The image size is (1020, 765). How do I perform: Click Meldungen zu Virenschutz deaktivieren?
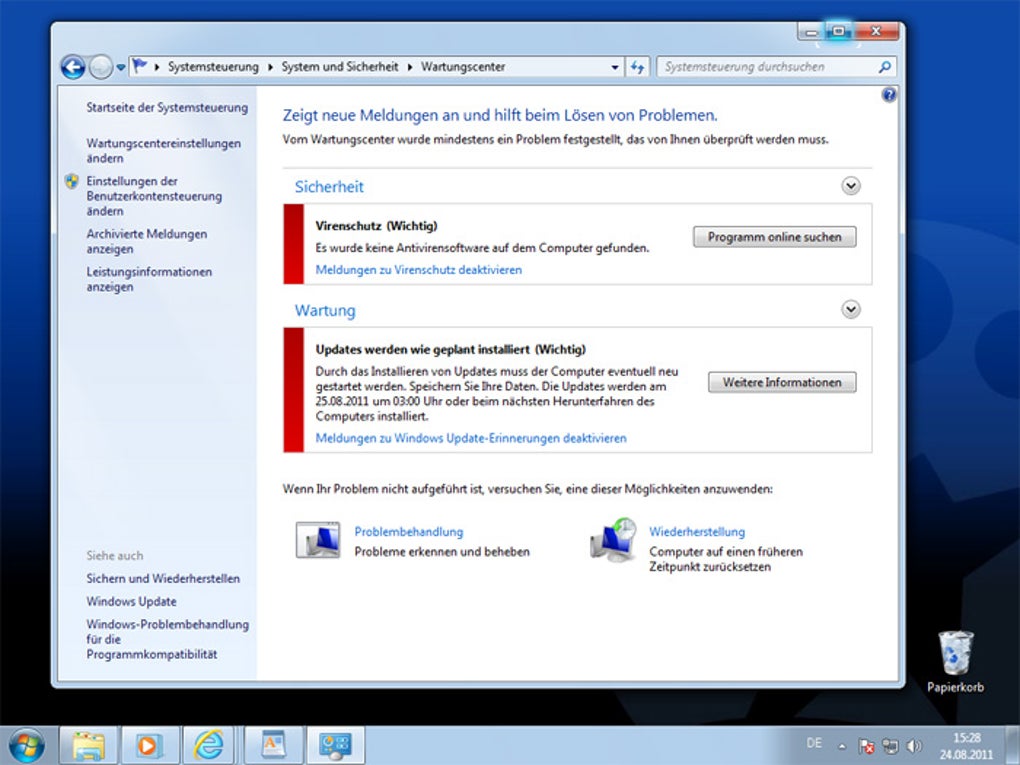tap(418, 270)
